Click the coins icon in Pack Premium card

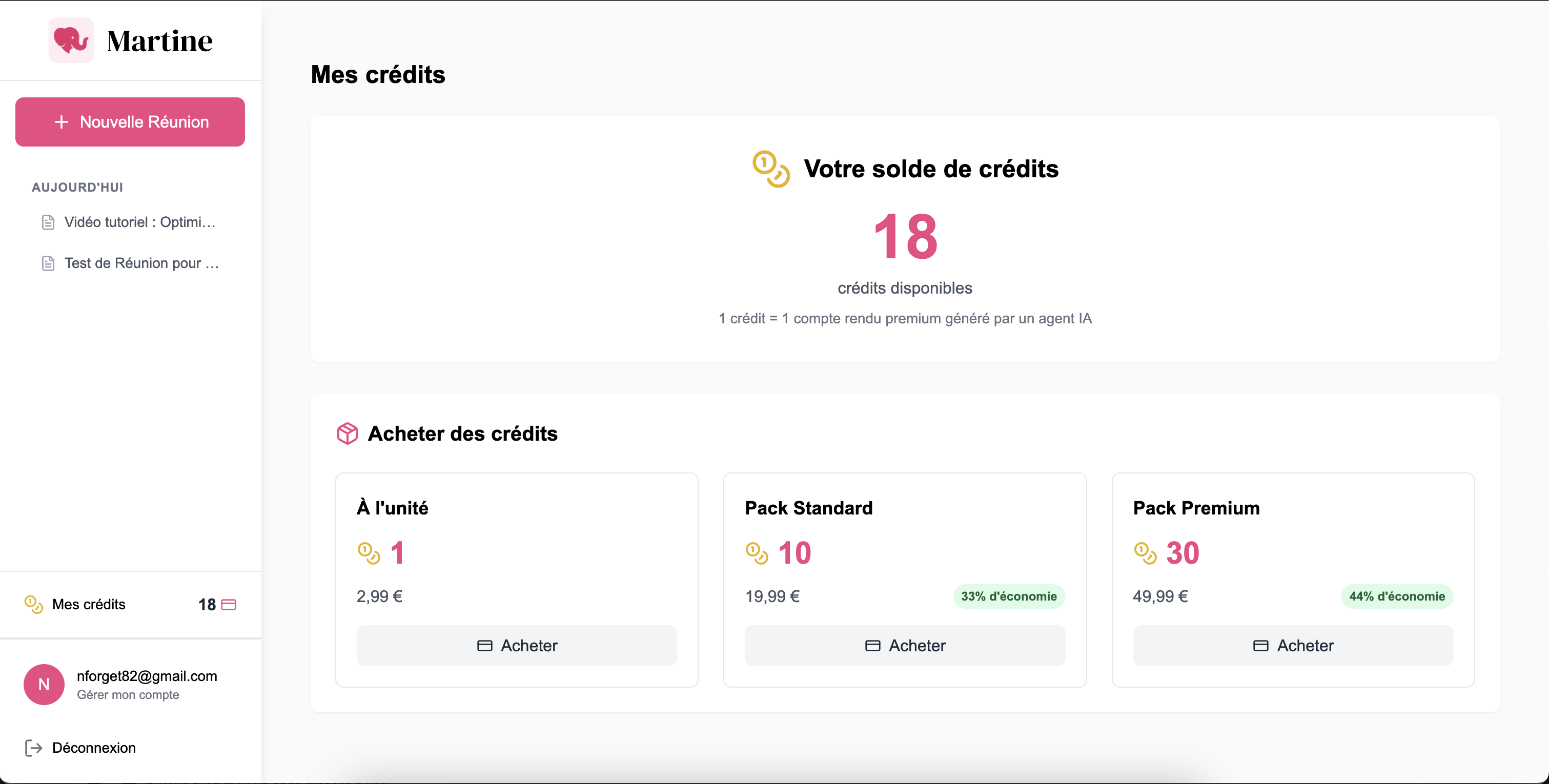click(x=1145, y=552)
